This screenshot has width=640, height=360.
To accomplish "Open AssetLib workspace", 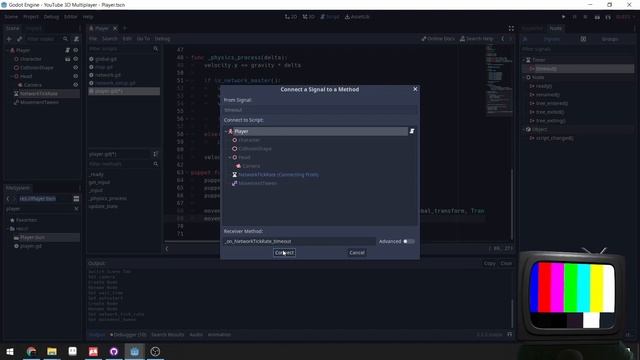I will pos(357,17).
